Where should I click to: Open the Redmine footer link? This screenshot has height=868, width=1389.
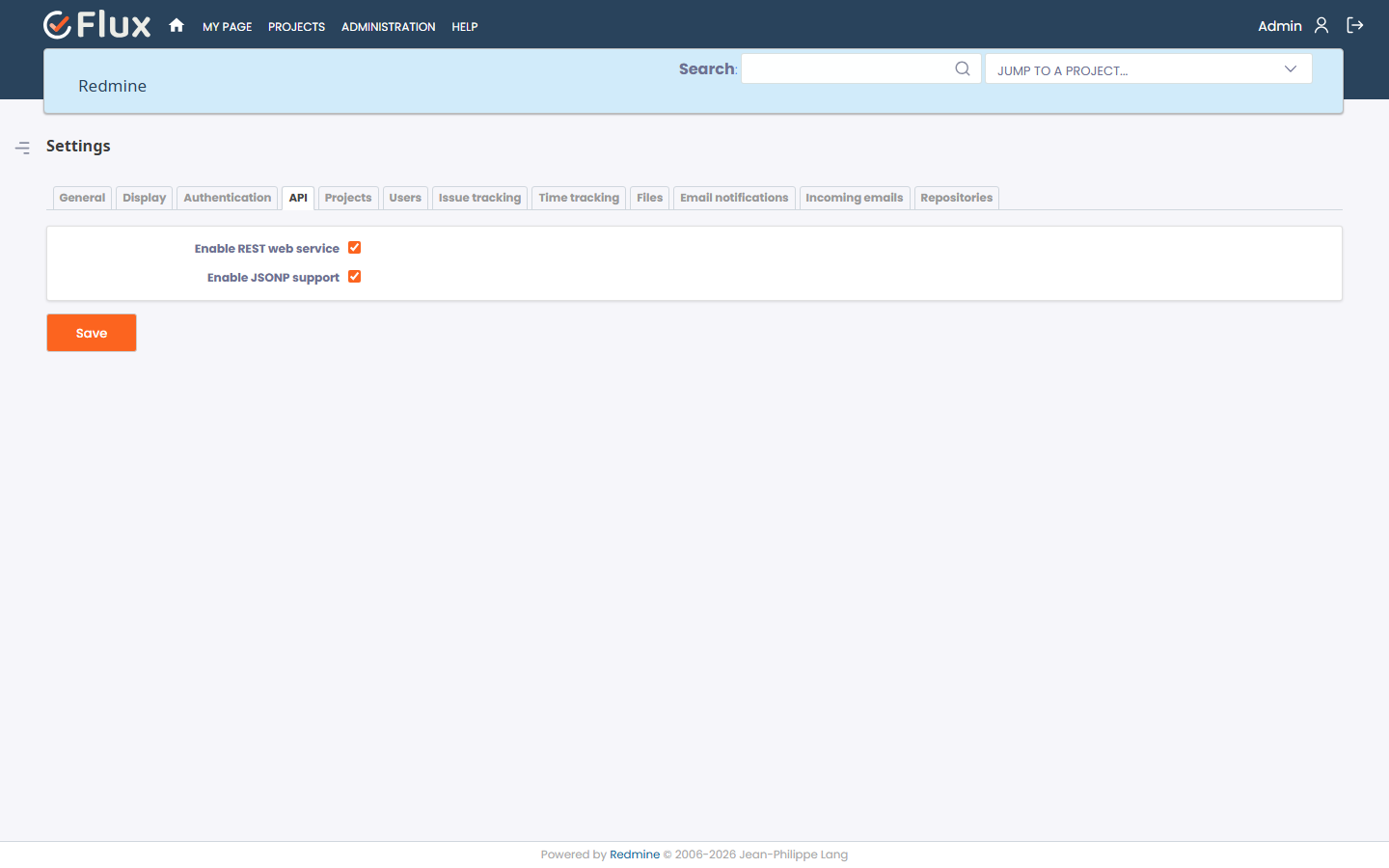pyautogui.click(x=635, y=854)
